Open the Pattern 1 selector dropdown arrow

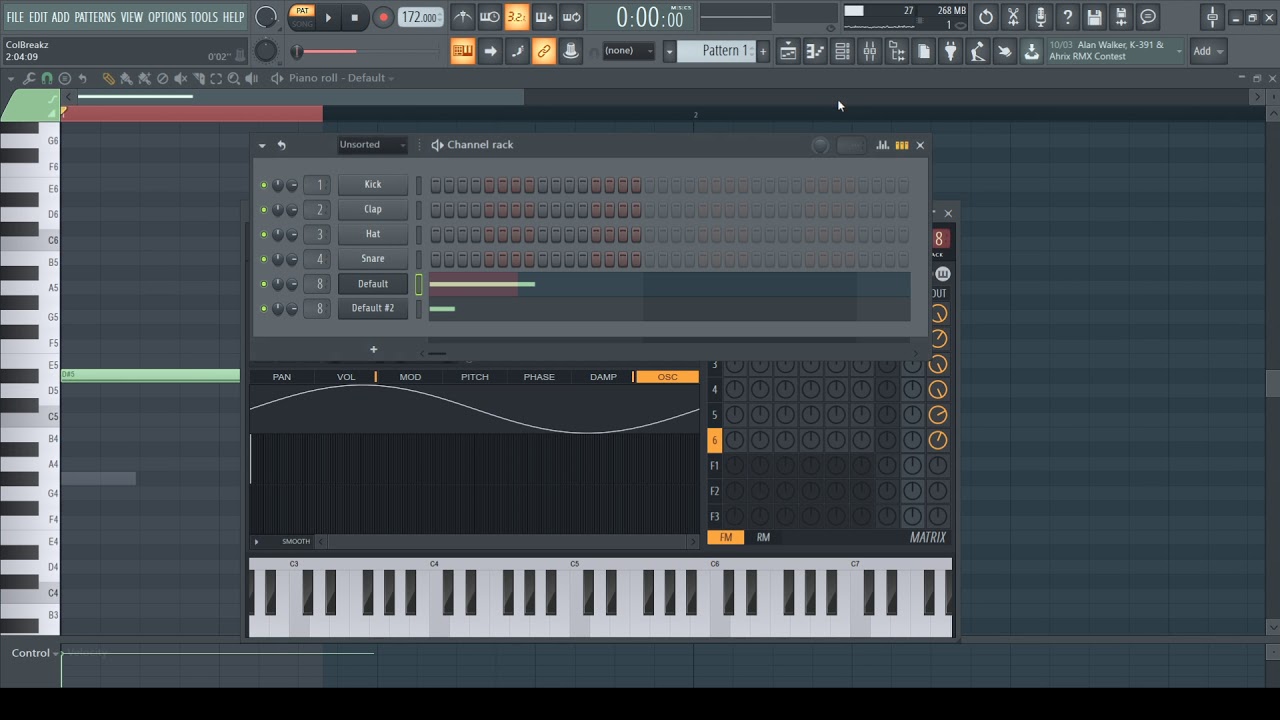tap(669, 51)
